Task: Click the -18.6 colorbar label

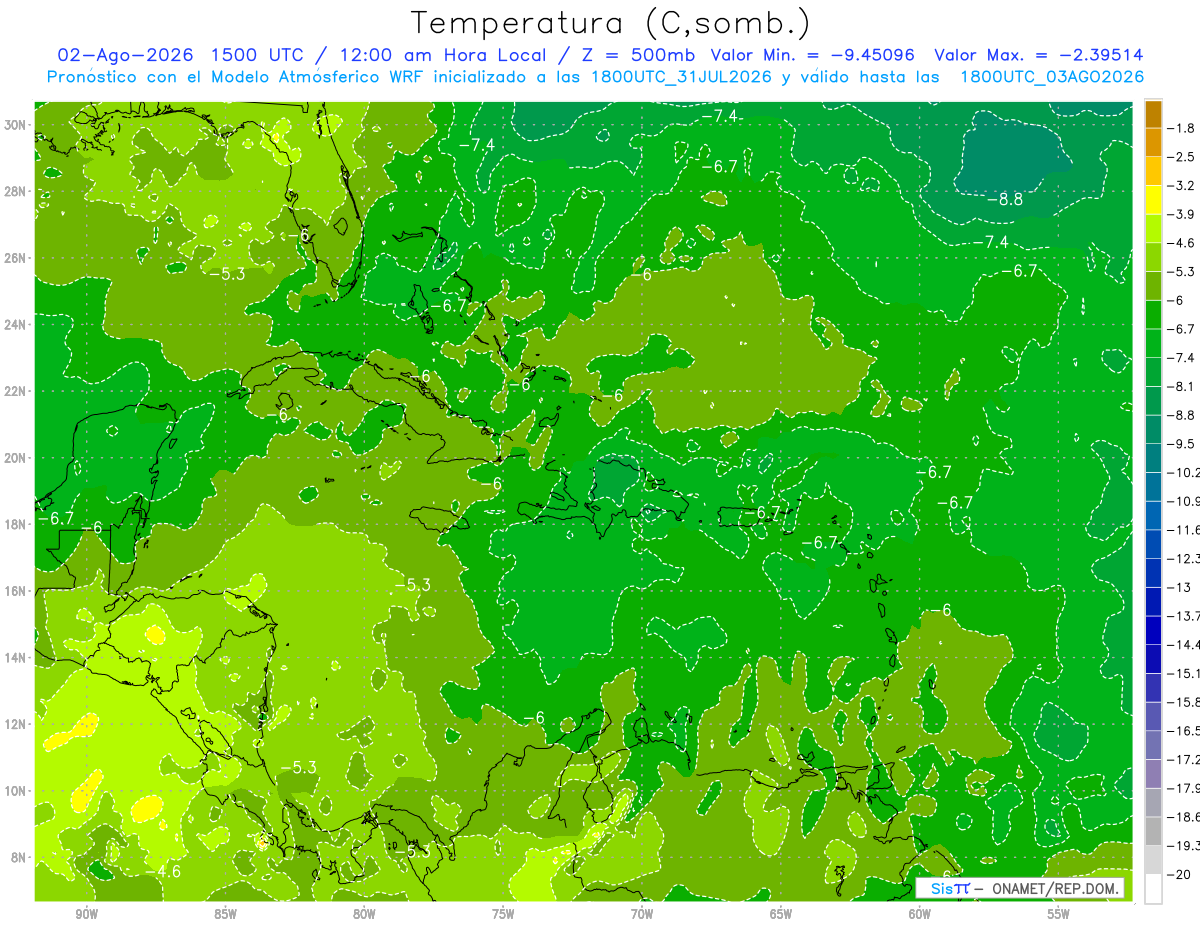Action: tap(1184, 817)
